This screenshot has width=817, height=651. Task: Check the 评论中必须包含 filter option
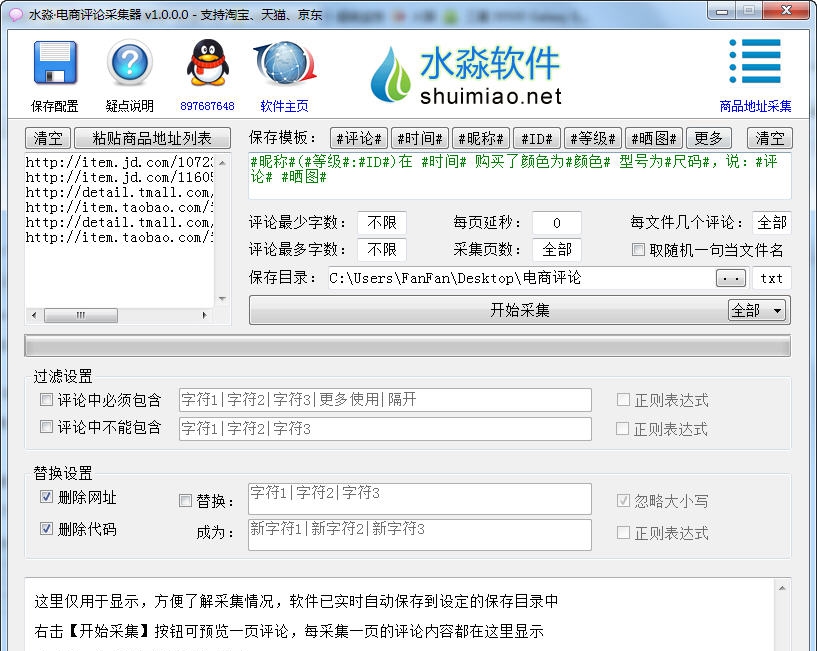pos(45,399)
